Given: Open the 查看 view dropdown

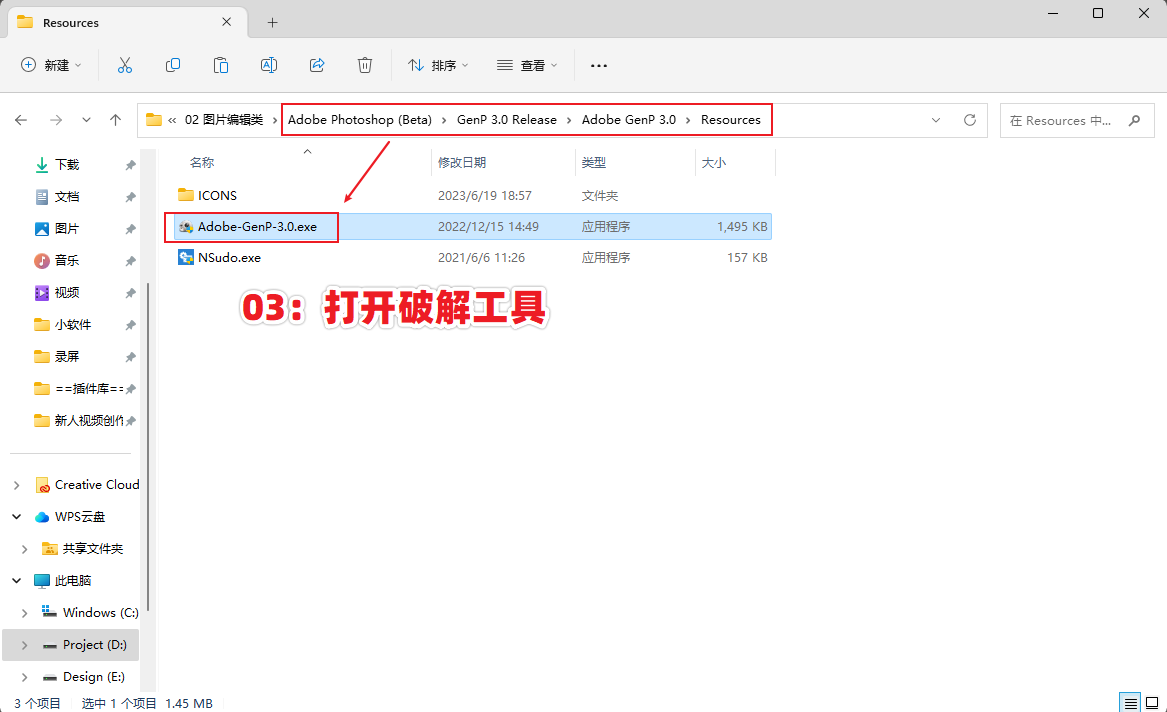Looking at the screenshot, I should pos(527,65).
